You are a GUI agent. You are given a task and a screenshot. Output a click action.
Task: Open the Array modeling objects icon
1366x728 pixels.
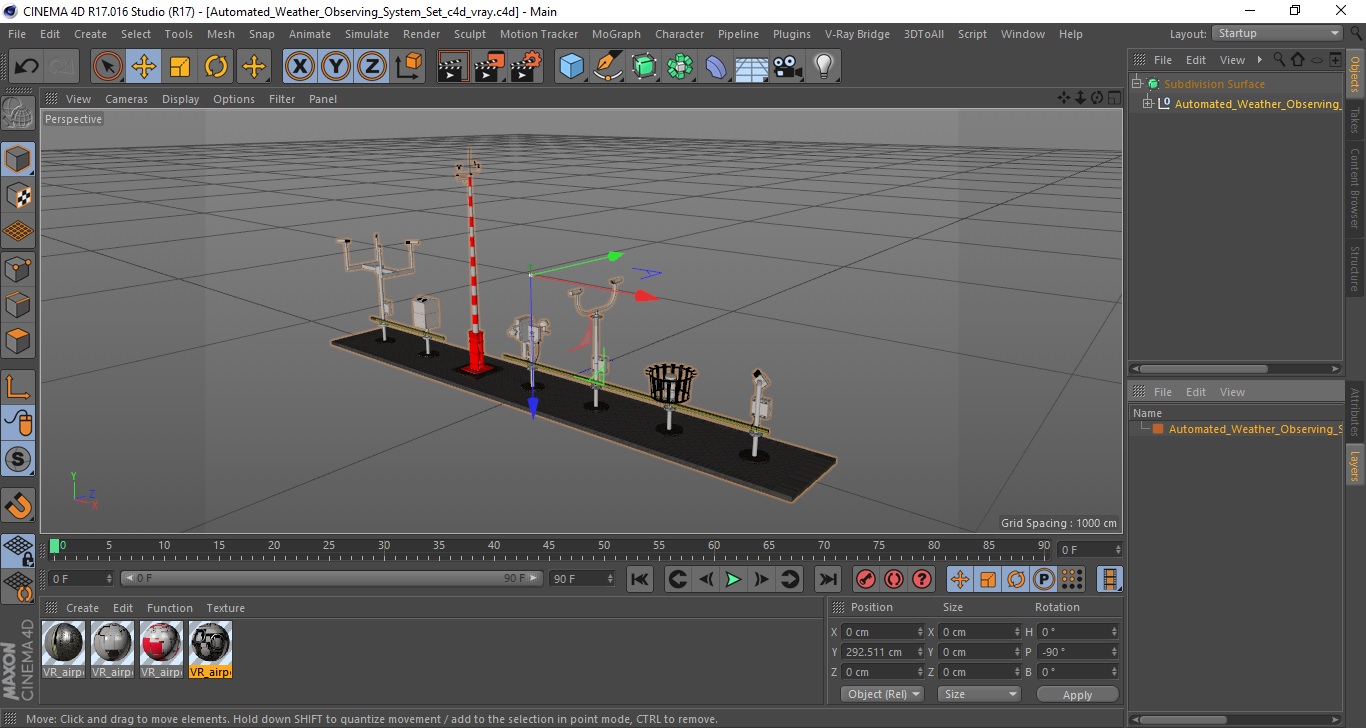[680, 67]
